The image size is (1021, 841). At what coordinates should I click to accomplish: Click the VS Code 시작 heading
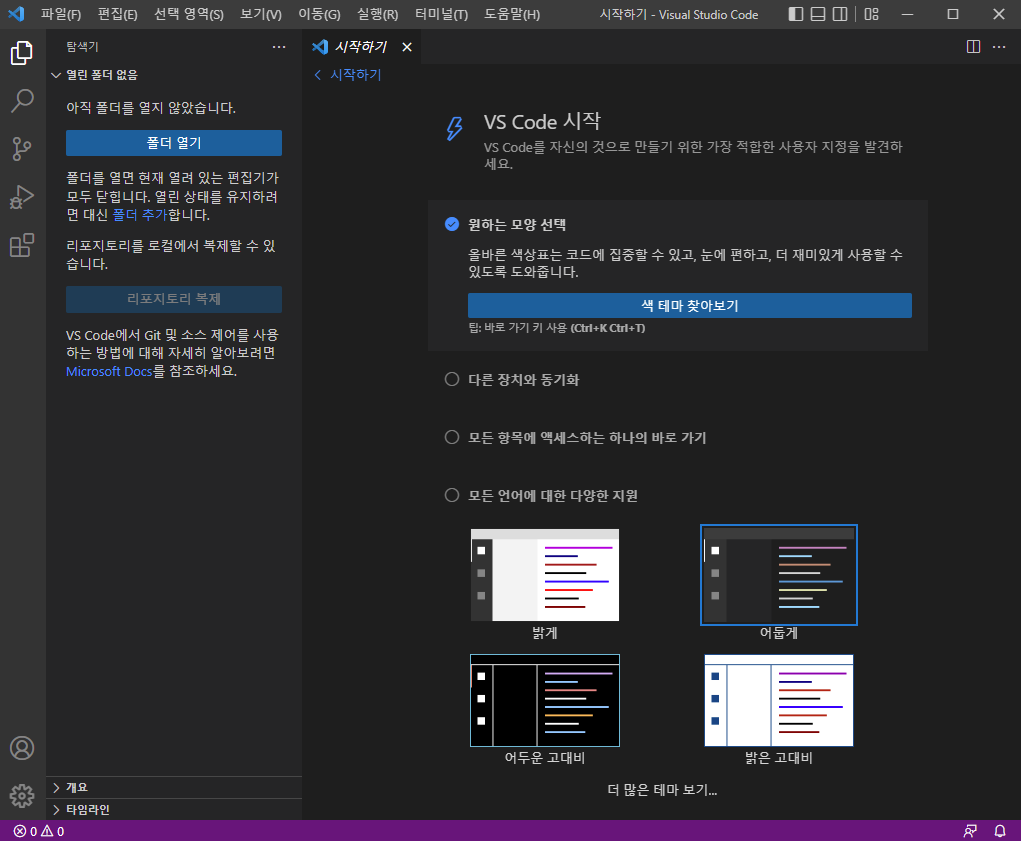click(x=542, y=122)
